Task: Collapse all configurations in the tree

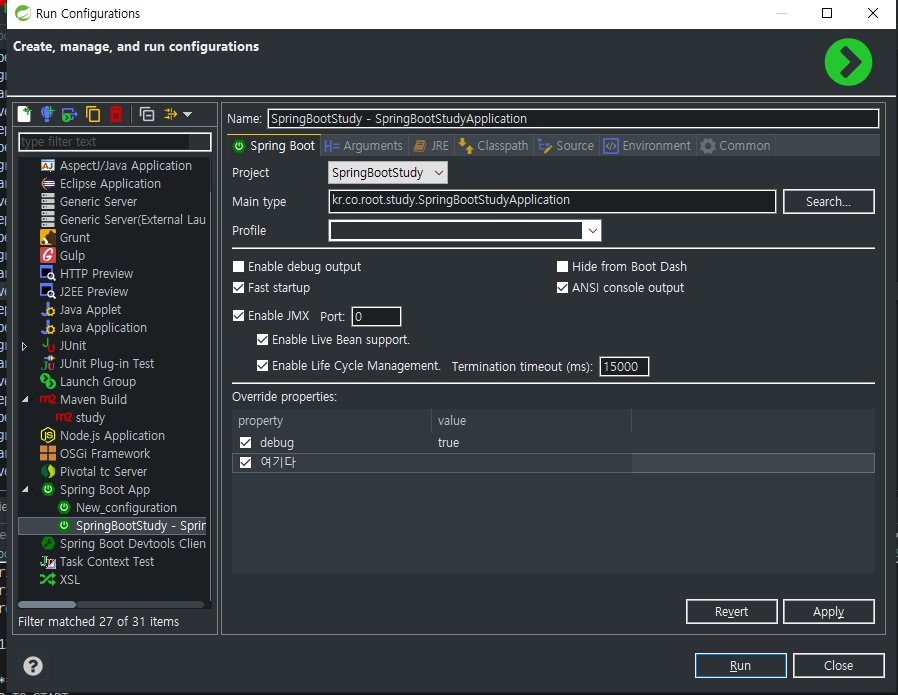Action: pyautogui.click(x=147, y=114)
